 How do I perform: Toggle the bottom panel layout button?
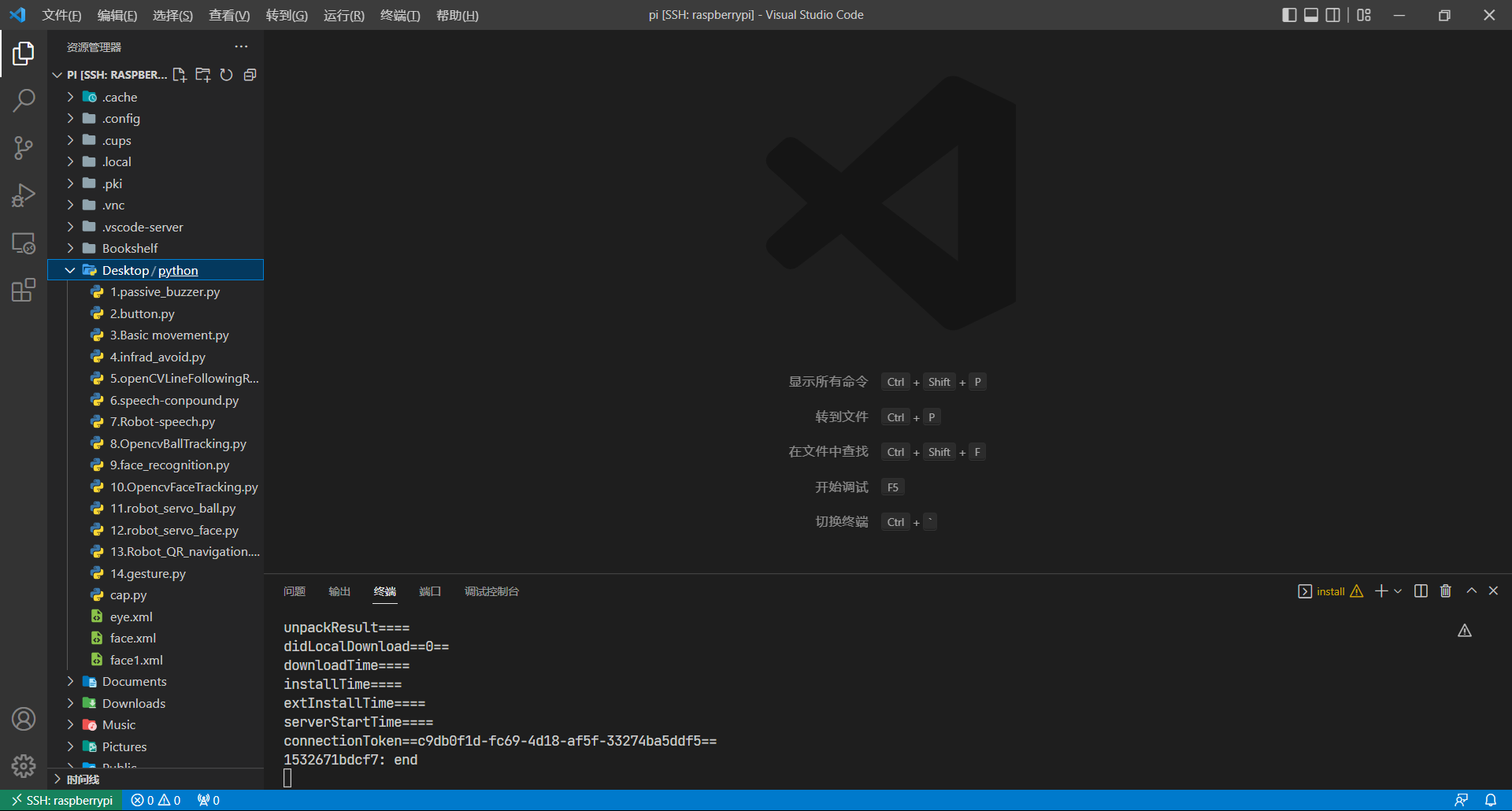coord(1311,15)
